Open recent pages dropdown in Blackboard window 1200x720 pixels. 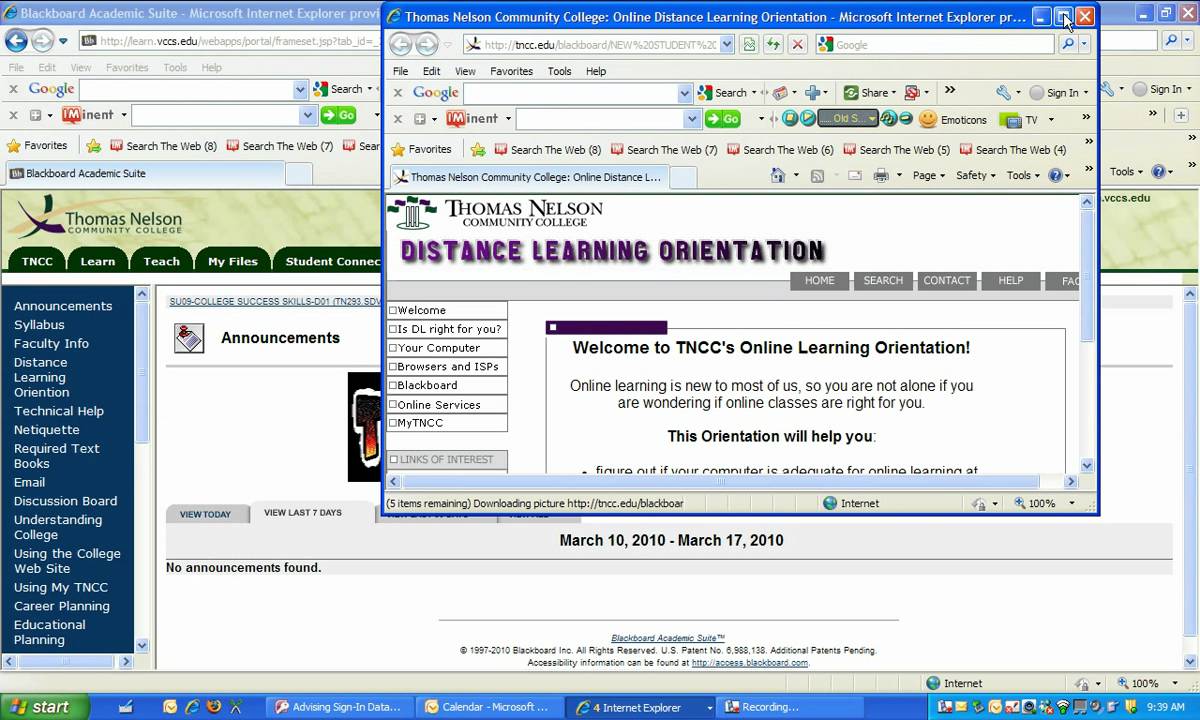pyautogui.click(x=62, y=41)
